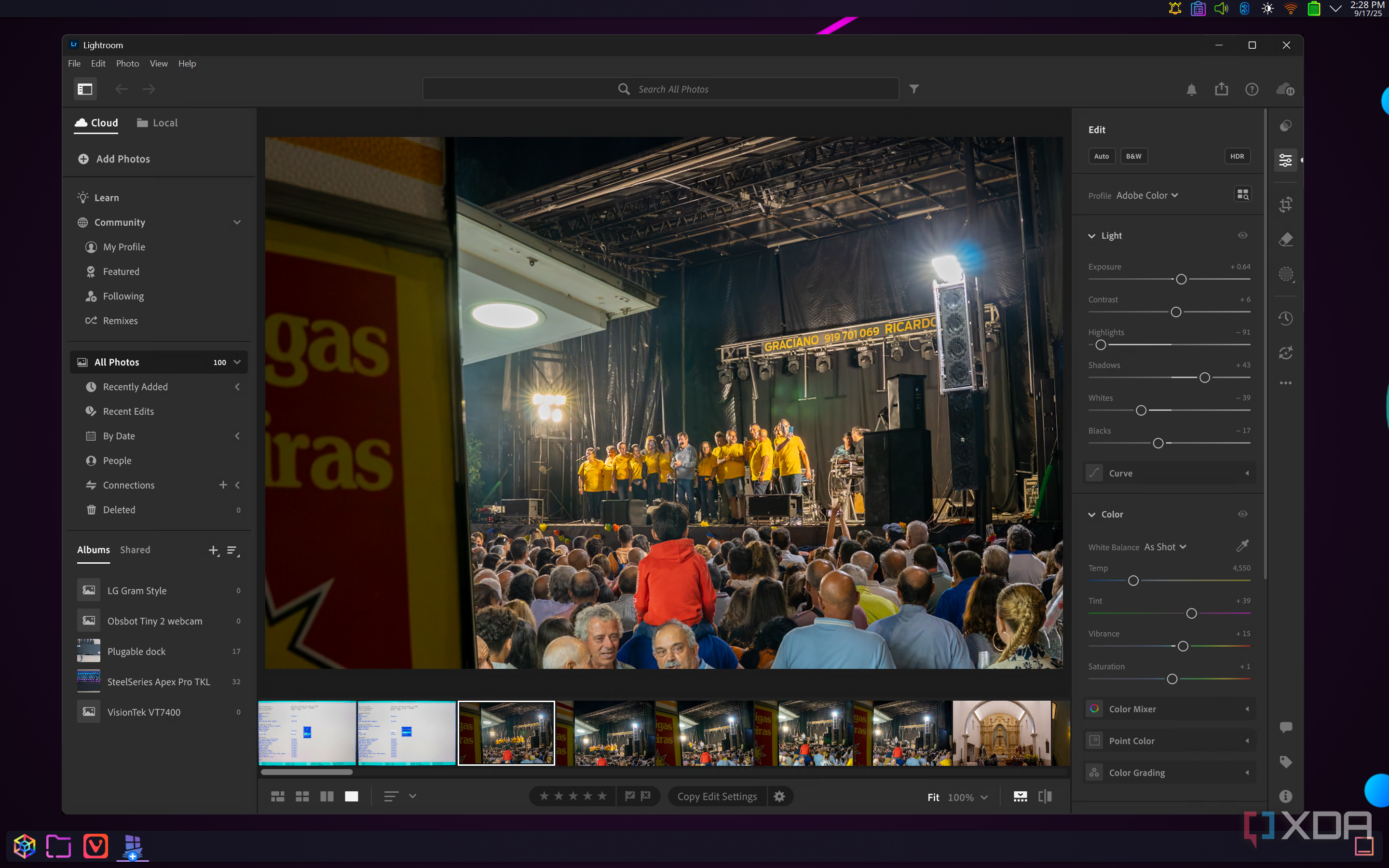Expand the Color Mixer section

tap(1169, 709)
